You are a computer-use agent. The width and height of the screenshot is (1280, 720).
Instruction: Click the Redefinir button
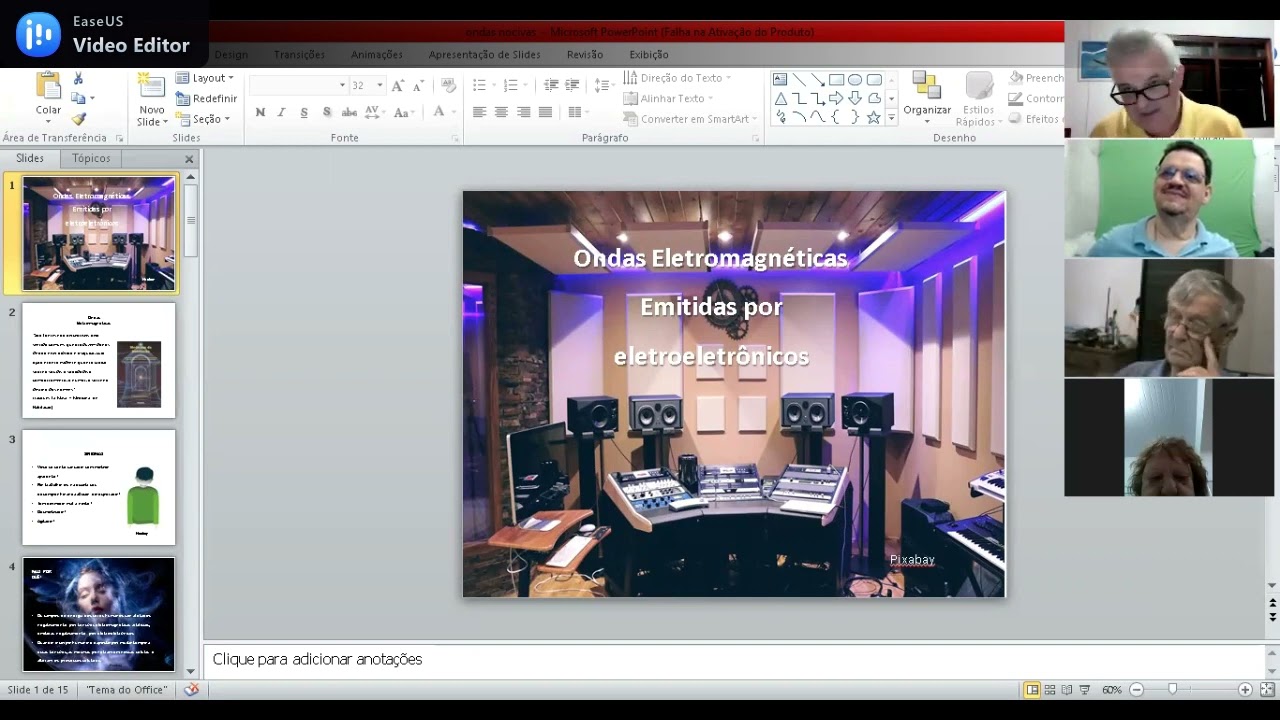tap(206, 98)
